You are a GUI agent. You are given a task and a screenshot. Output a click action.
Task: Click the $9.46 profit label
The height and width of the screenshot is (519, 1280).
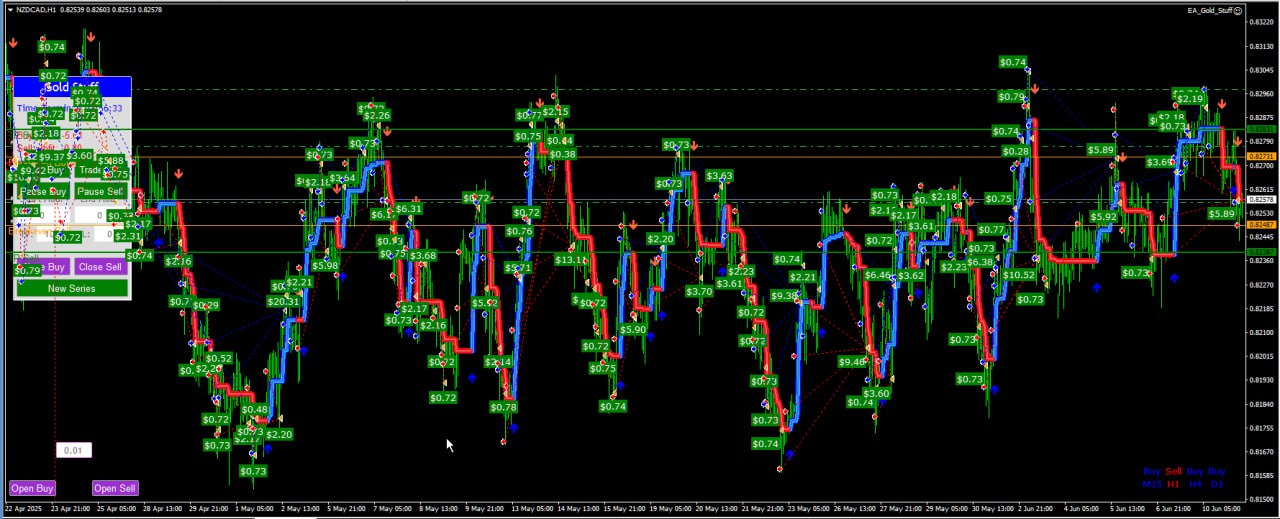point(852,362)
